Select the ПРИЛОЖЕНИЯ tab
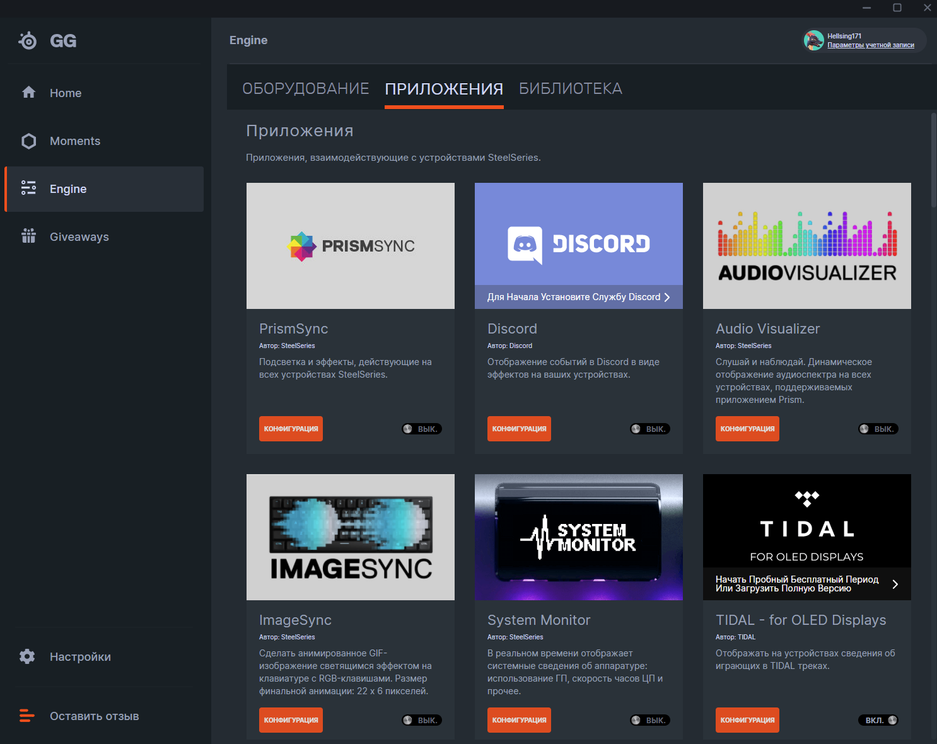Screen dimensions: 937x744 point(444,89)
